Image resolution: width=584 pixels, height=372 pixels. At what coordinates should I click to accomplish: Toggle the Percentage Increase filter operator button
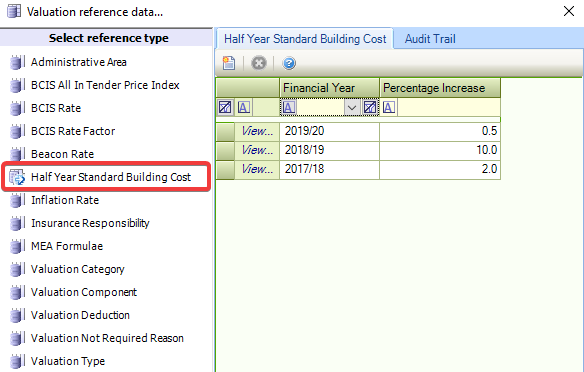click(388, 107)
